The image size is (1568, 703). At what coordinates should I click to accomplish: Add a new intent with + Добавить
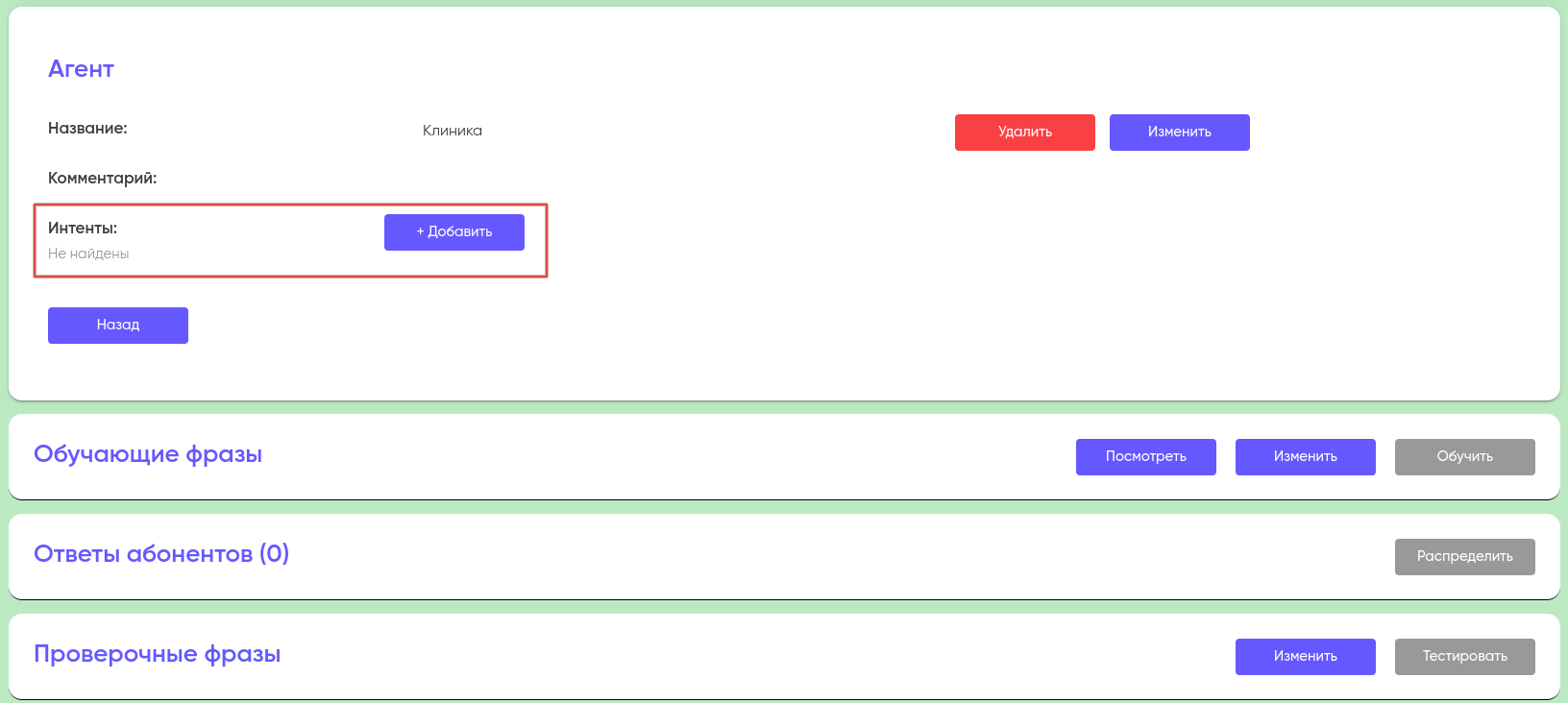[454, 232]
